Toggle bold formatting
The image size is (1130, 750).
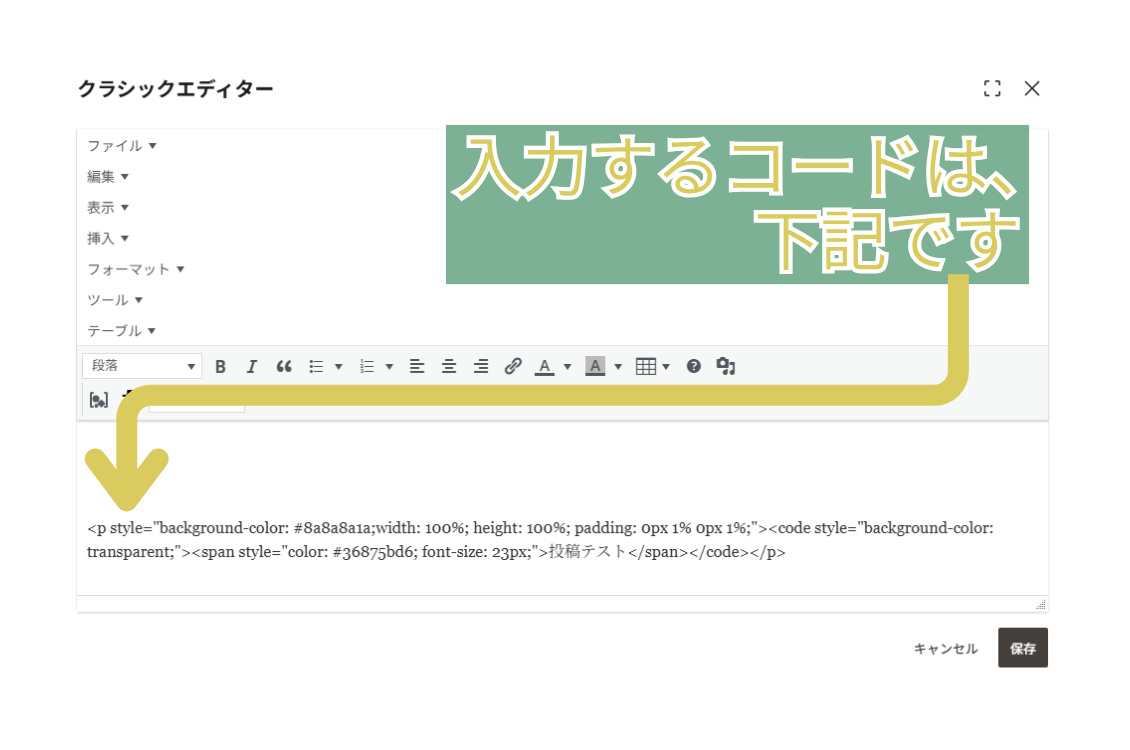pos(221,367)
